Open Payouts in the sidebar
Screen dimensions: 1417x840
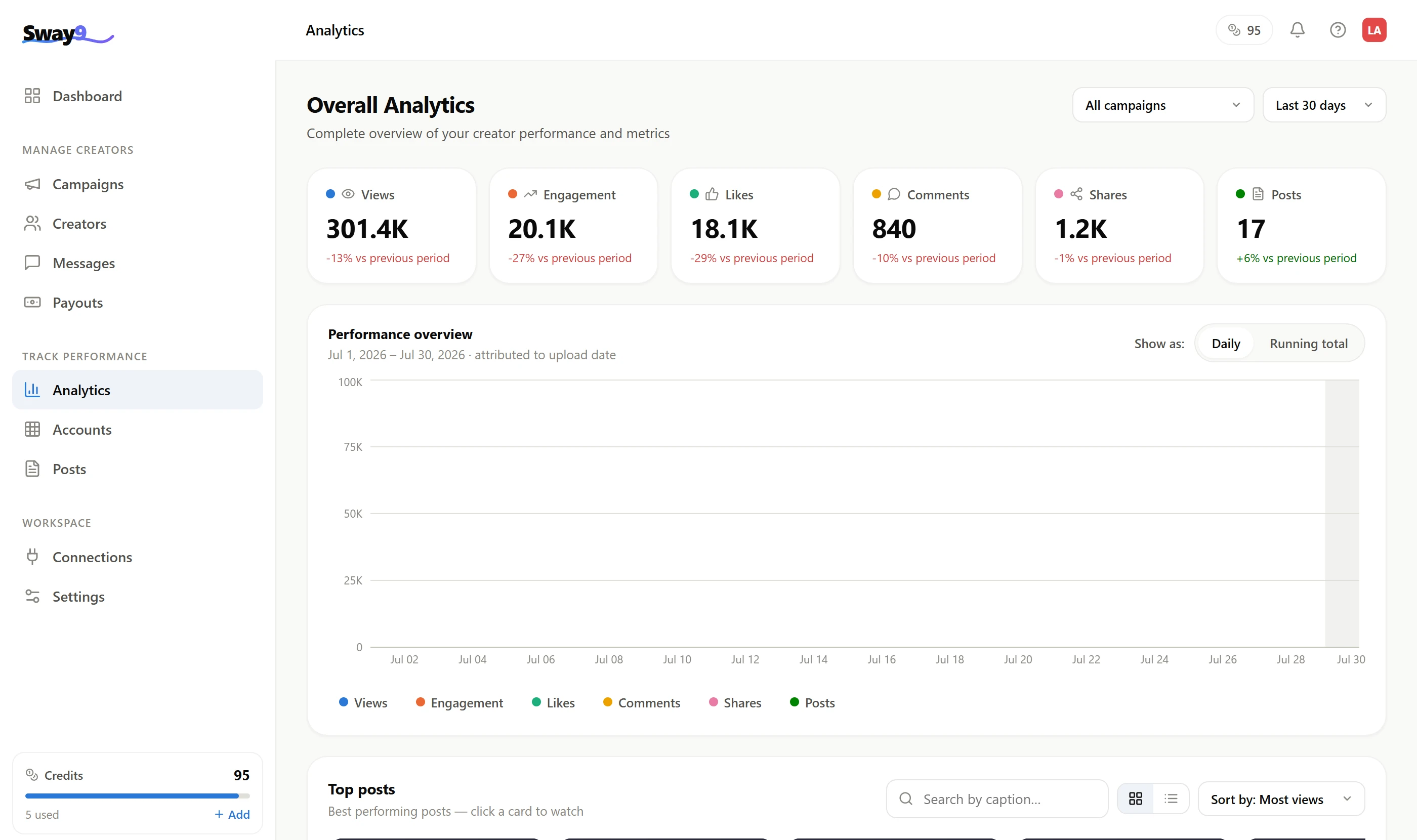(x=138, y=302)
